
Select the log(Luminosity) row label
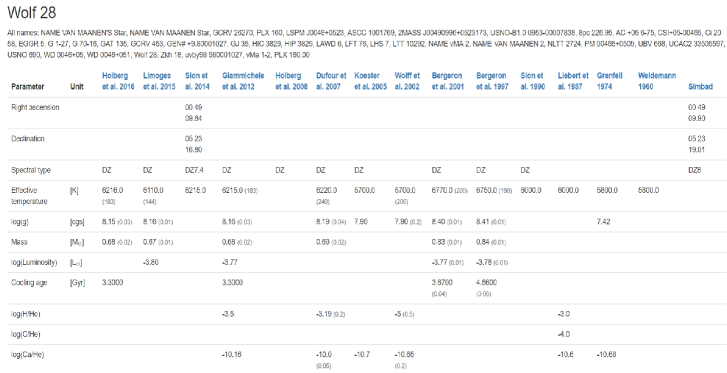34,263
